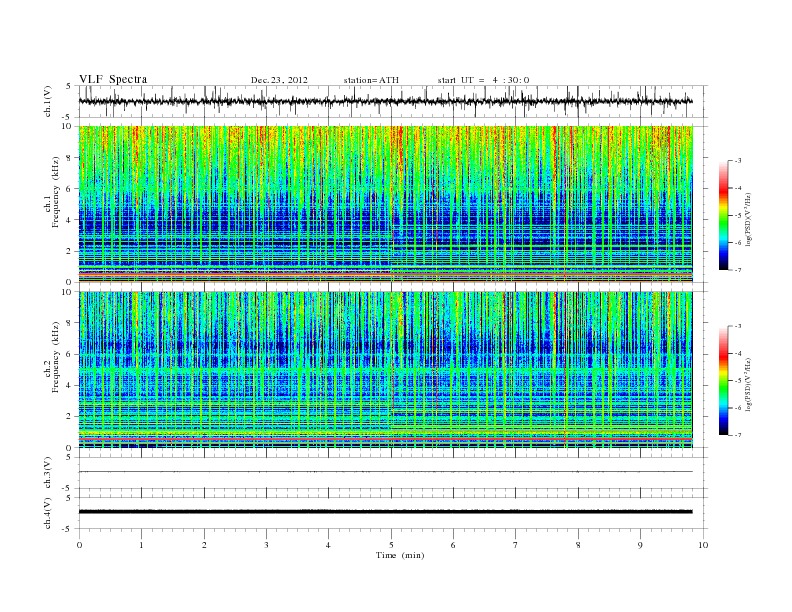Click time axis tick label "6"
792x612 pixels.
[x=453, y=545]
